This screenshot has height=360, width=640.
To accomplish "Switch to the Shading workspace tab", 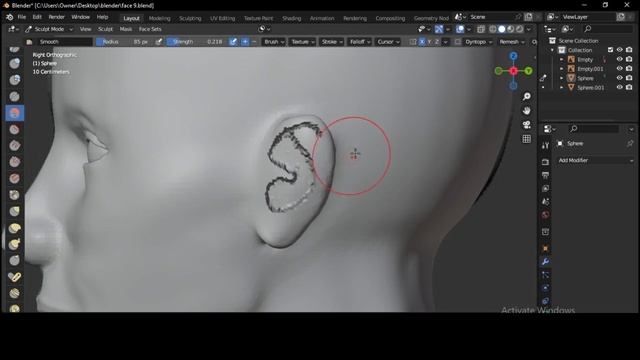I will [x=291, y=18].
